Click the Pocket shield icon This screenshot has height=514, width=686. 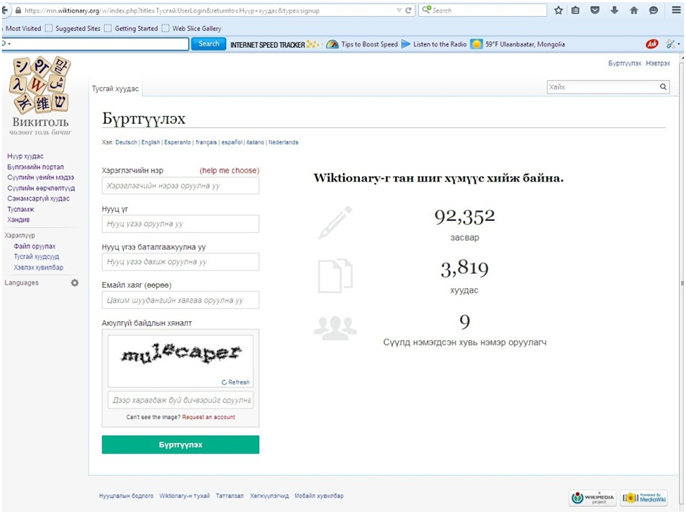[x=595, y=10]
